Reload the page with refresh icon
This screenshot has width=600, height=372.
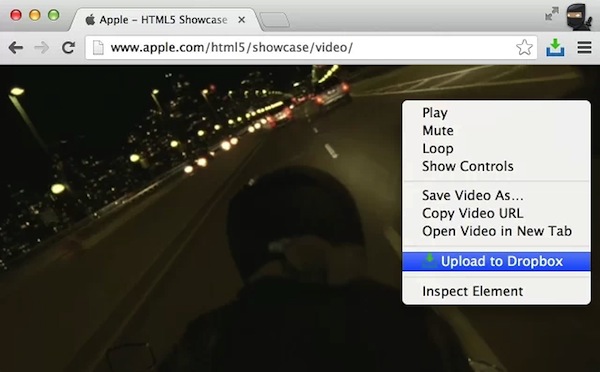[68, 47]
